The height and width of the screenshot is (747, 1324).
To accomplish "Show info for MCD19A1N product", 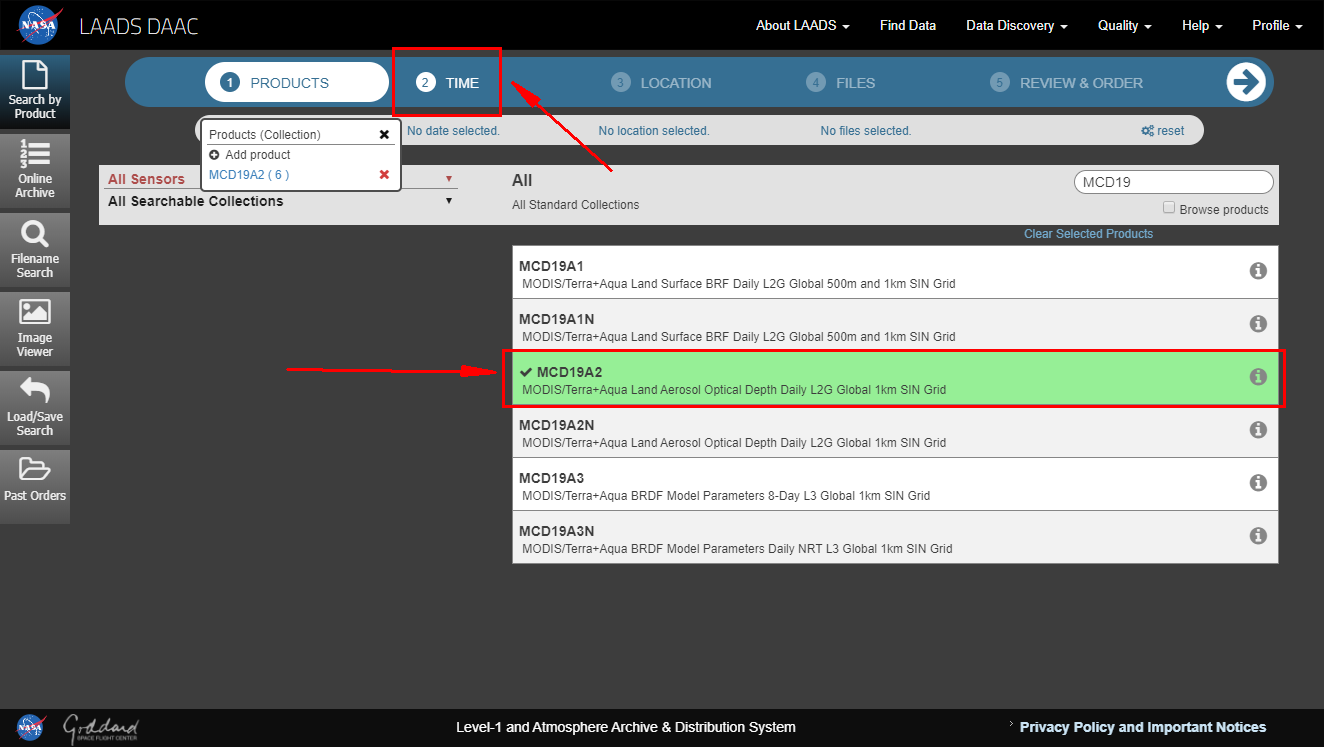I will click(1259, 324).
